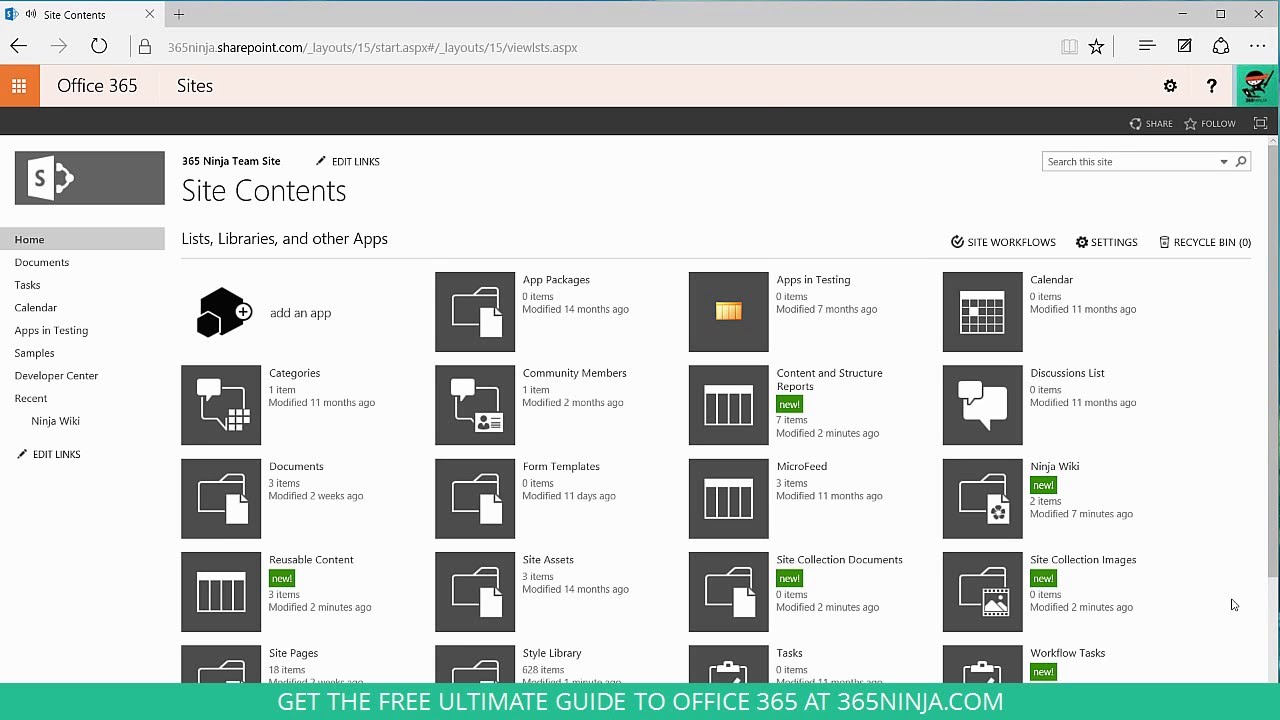Open site SETTINGS link
Screen dimensions: 1280x720
tap(1106, 242)
